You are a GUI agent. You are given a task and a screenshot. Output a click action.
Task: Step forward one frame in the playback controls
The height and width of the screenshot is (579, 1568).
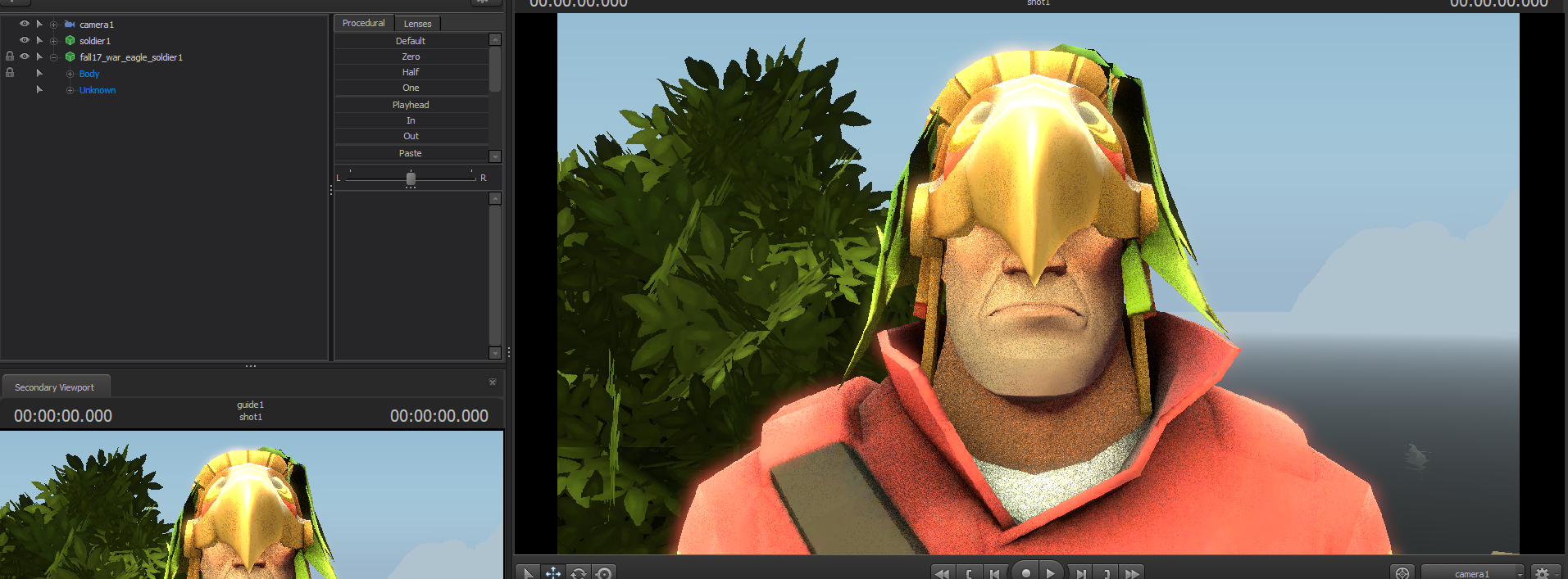[x=1081, y=573]
